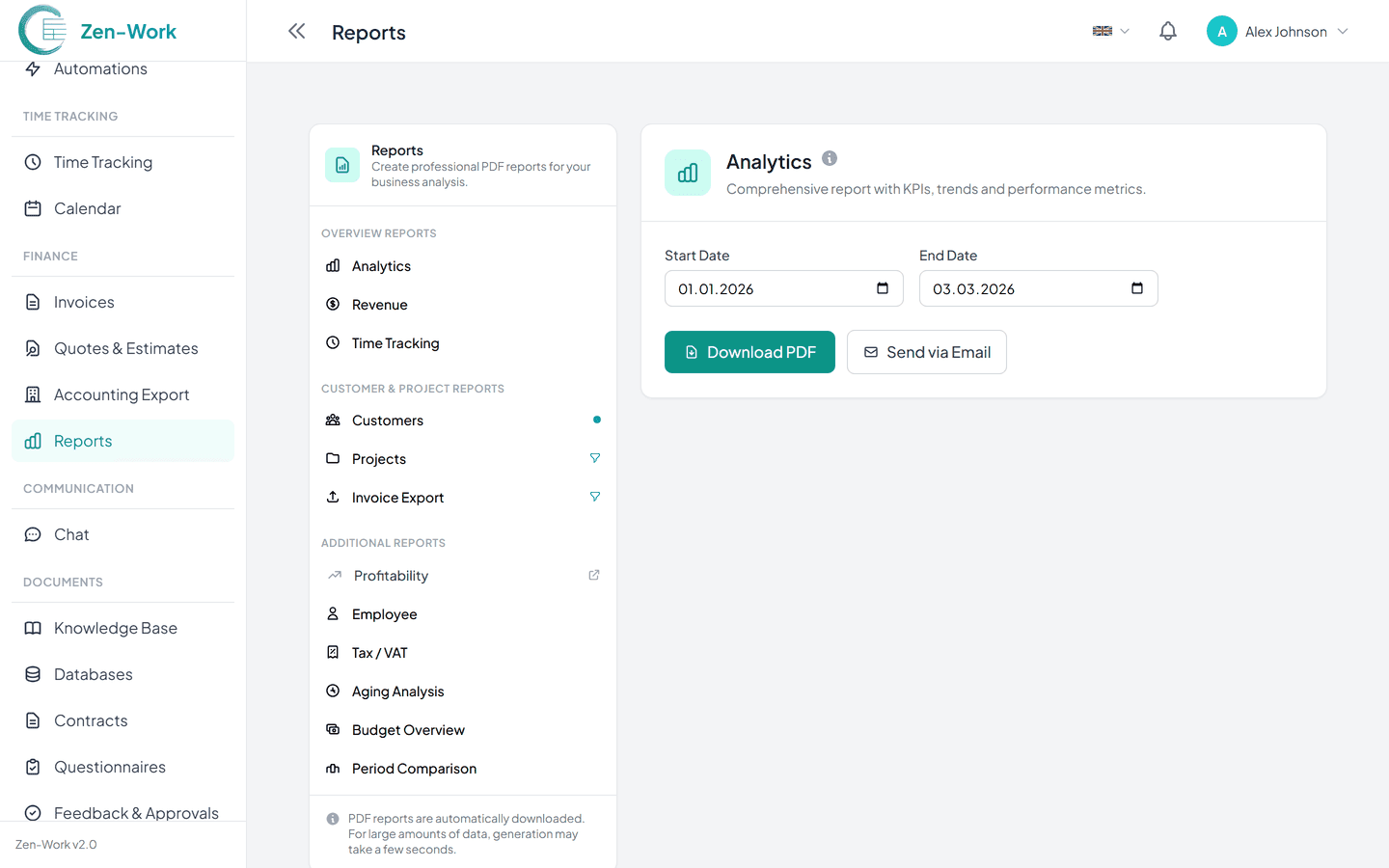
Task: Open the Databases section icon
Action: (32, 674)
